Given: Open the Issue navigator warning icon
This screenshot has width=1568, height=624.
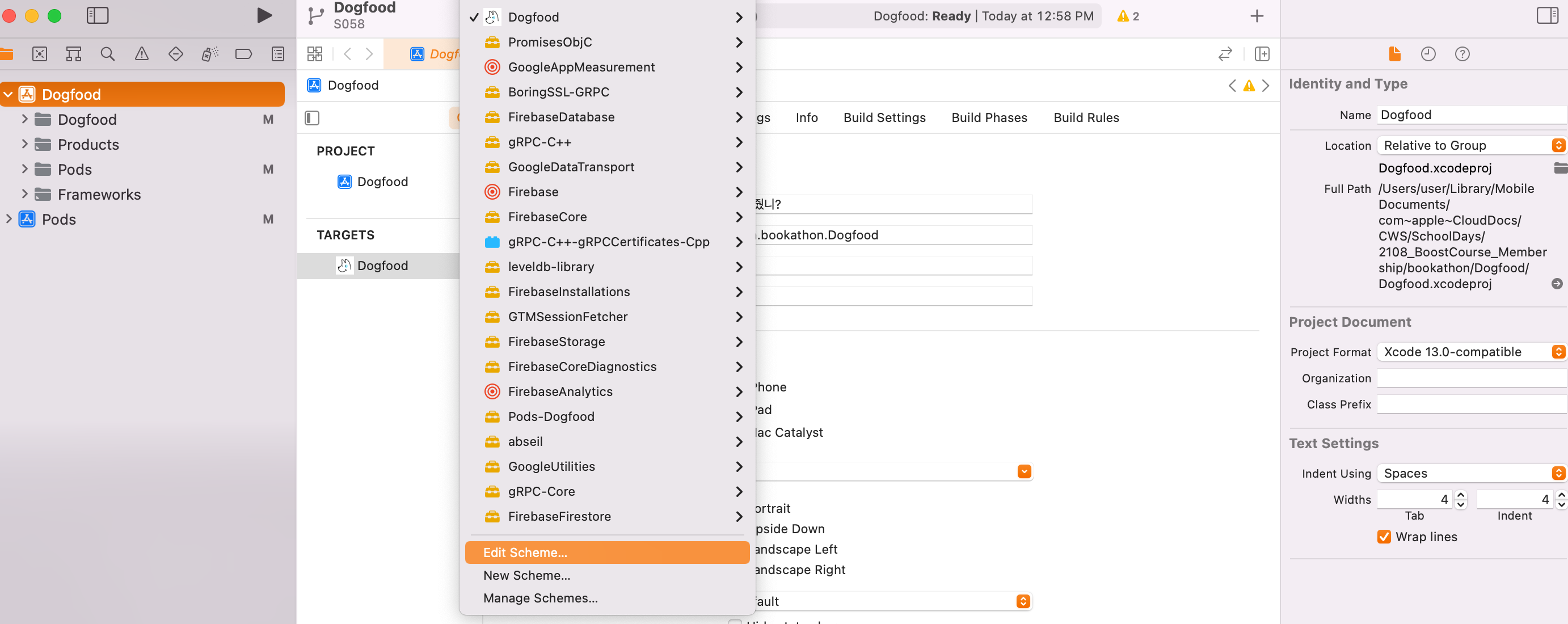Looking at the screenshot, I should point(141,54).
